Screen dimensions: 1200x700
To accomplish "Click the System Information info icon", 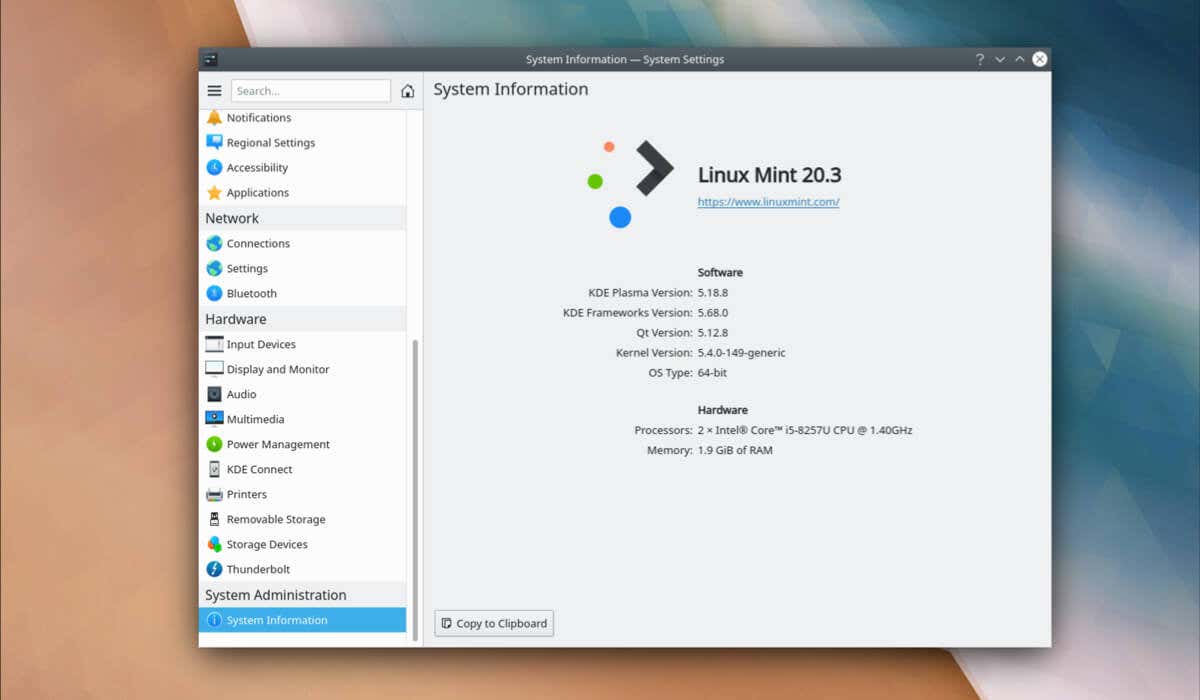I will tap(214, 620).
